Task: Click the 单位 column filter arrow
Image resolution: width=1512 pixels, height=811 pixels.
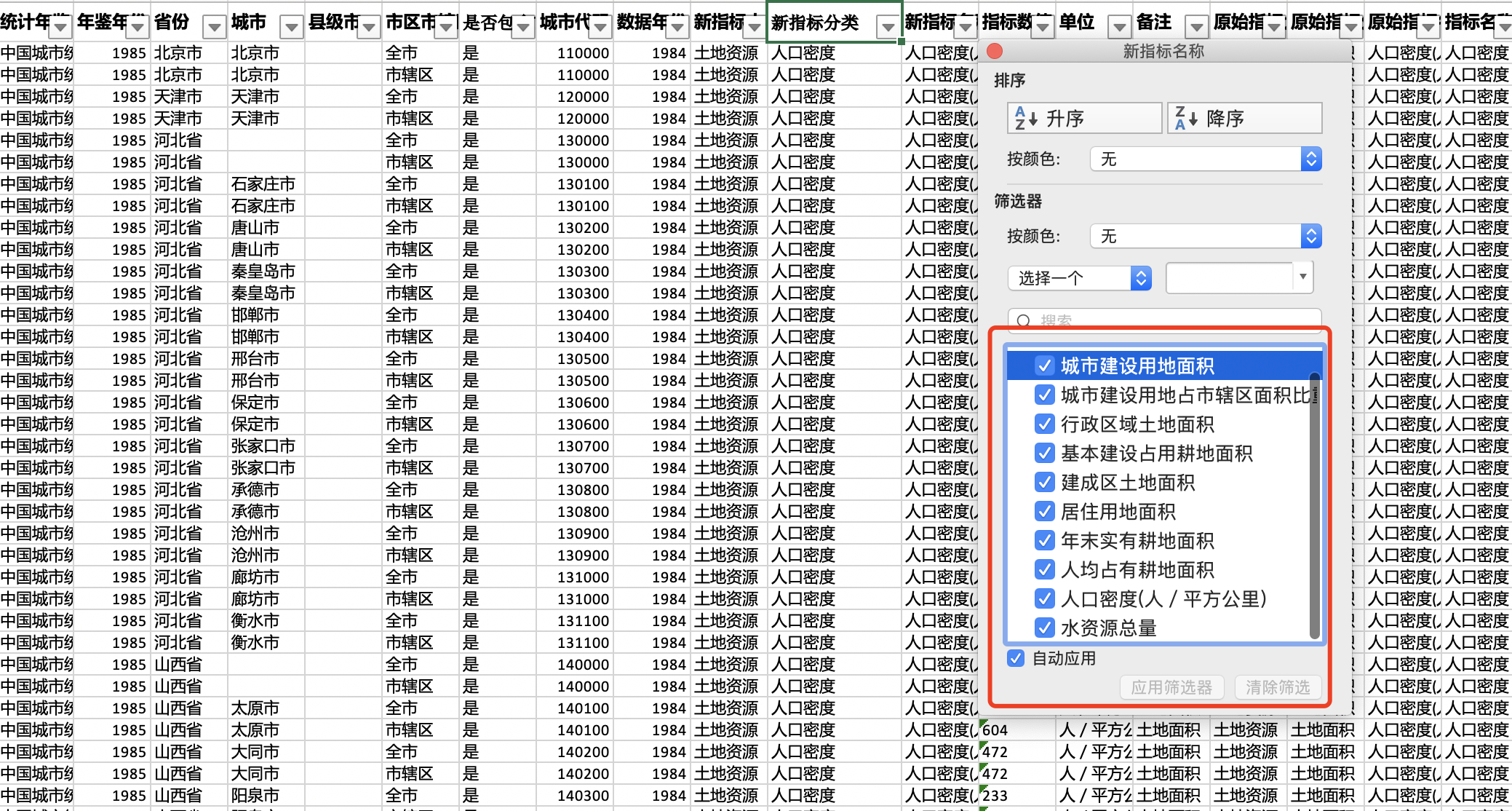Action: [x=1119, y=27]
